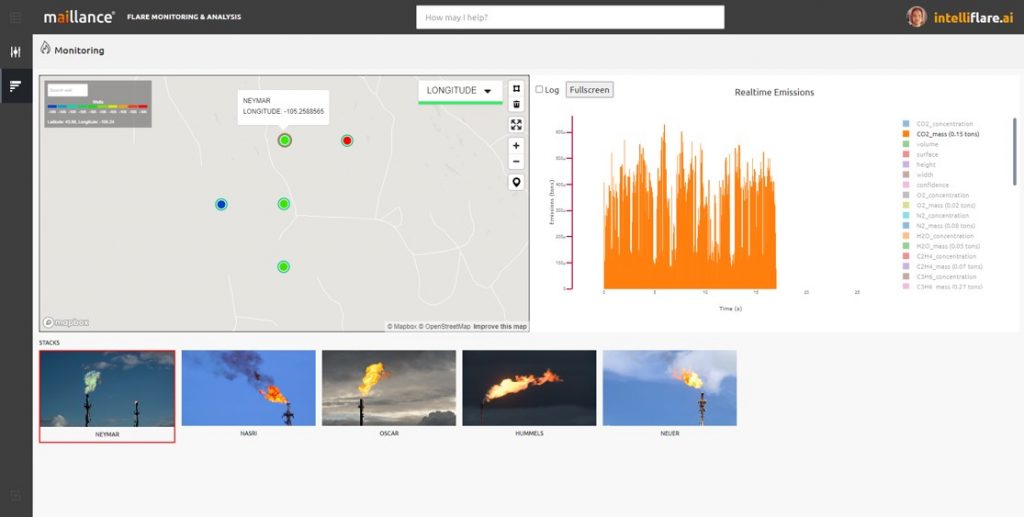Select the monitoring list icon in sidebar
The image size is (1024, 517).
pyautogui.click(x=16, y=85)
